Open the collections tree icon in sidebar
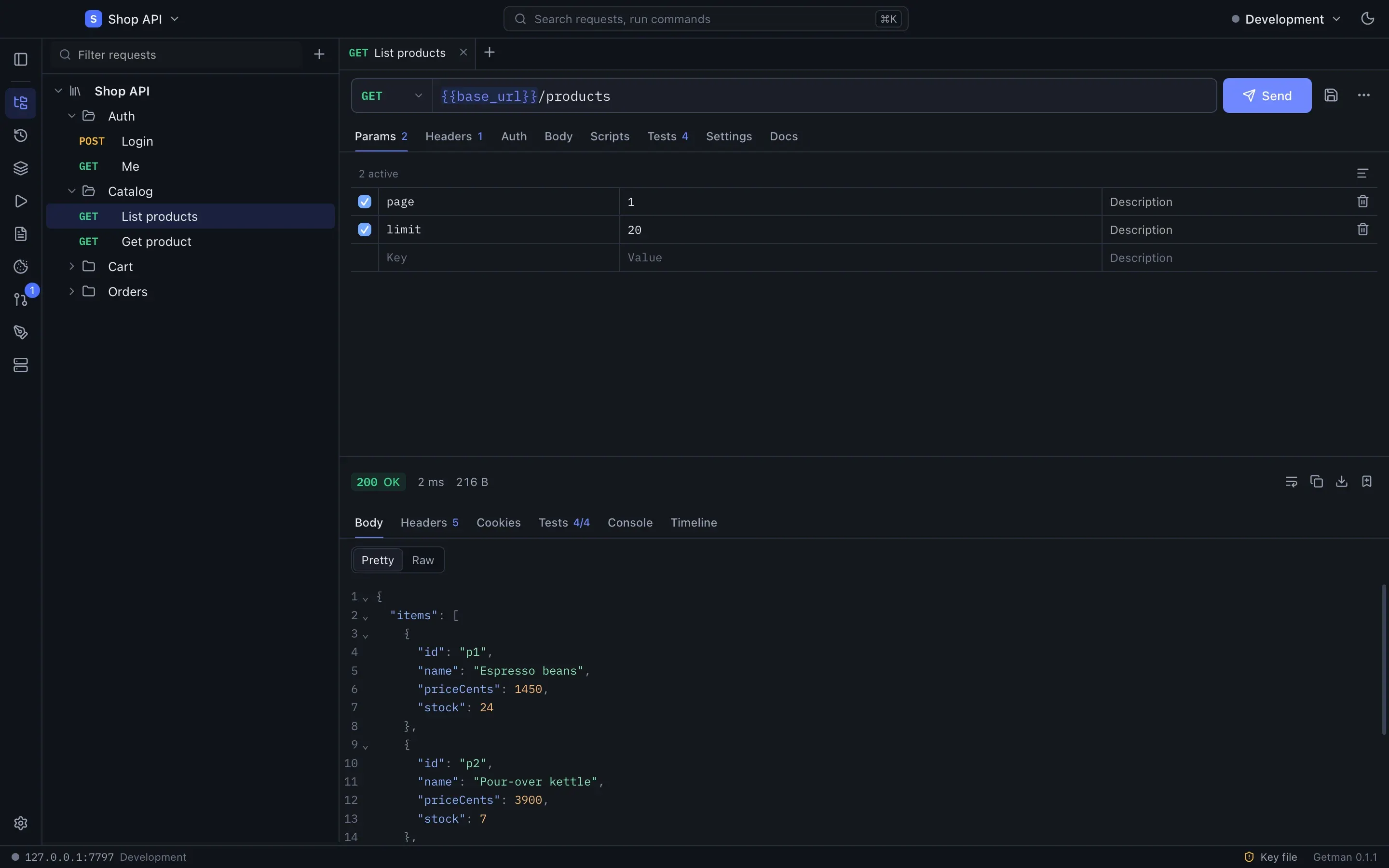Screen dimensions: 1389x868 click(x=21, y=103)
